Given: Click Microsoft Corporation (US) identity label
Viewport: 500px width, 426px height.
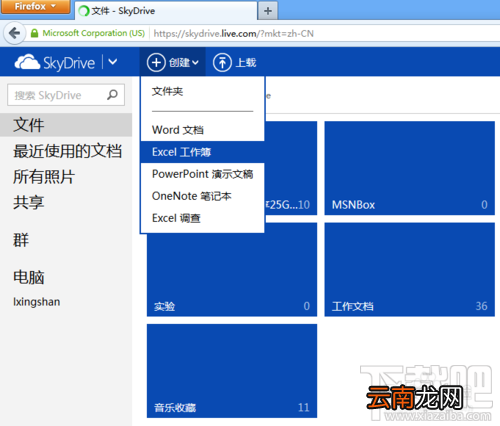Looking at the screenshot, I should [x=94, y=33].
